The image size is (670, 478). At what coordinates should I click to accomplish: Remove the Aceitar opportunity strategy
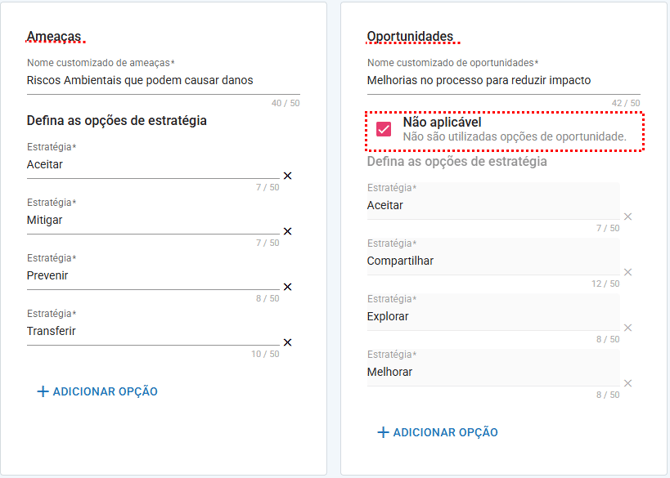click(x=628, y=217)
